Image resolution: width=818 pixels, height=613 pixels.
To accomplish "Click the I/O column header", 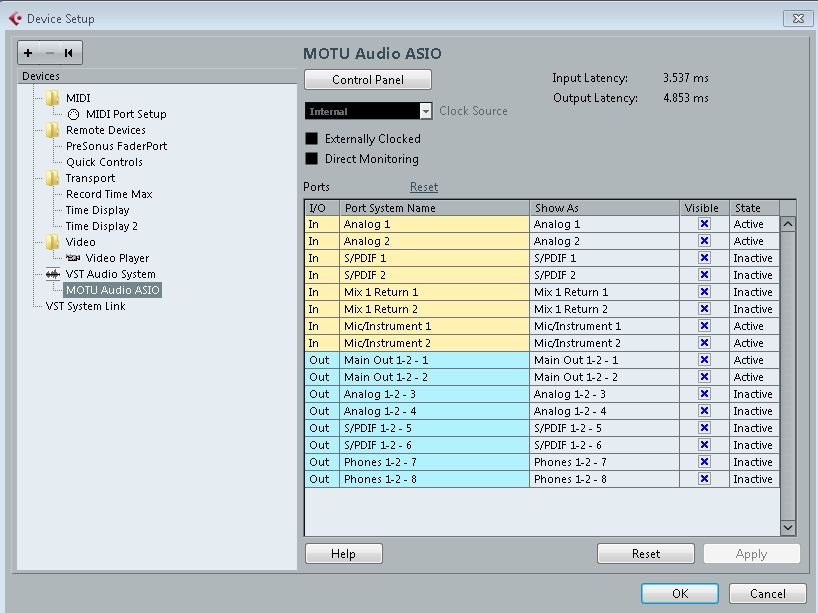I will tap(322, 208).
